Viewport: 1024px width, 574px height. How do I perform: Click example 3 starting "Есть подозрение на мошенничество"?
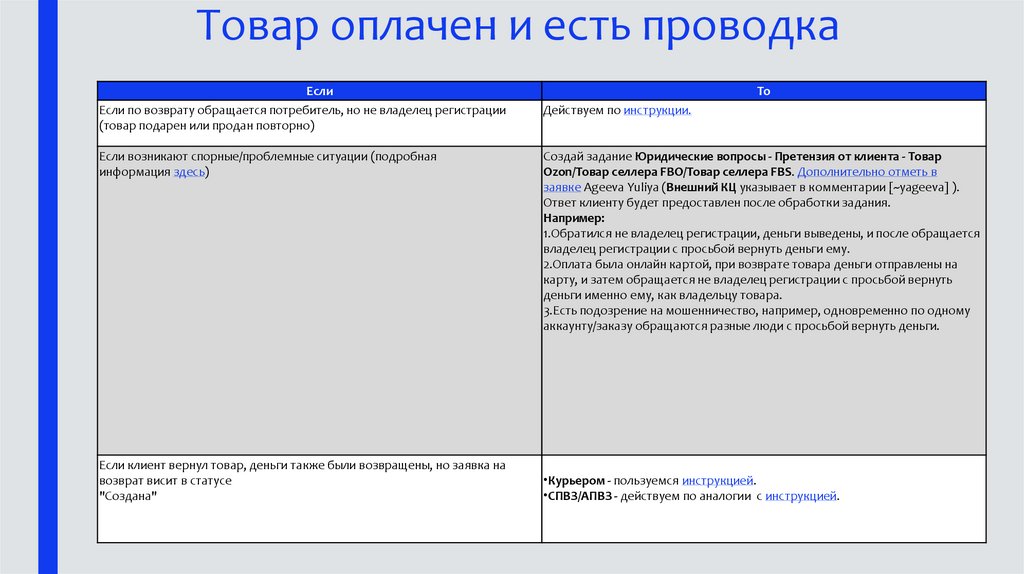pyautogui.click(x=757, y=318)
